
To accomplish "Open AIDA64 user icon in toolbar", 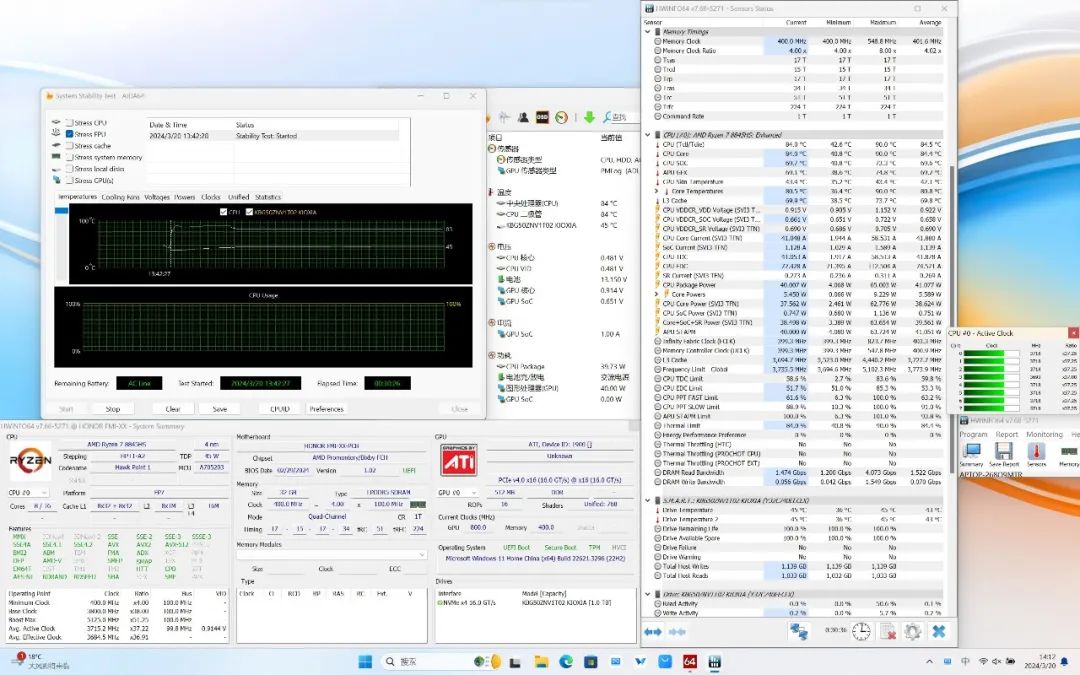I will [x=523, y=117].
